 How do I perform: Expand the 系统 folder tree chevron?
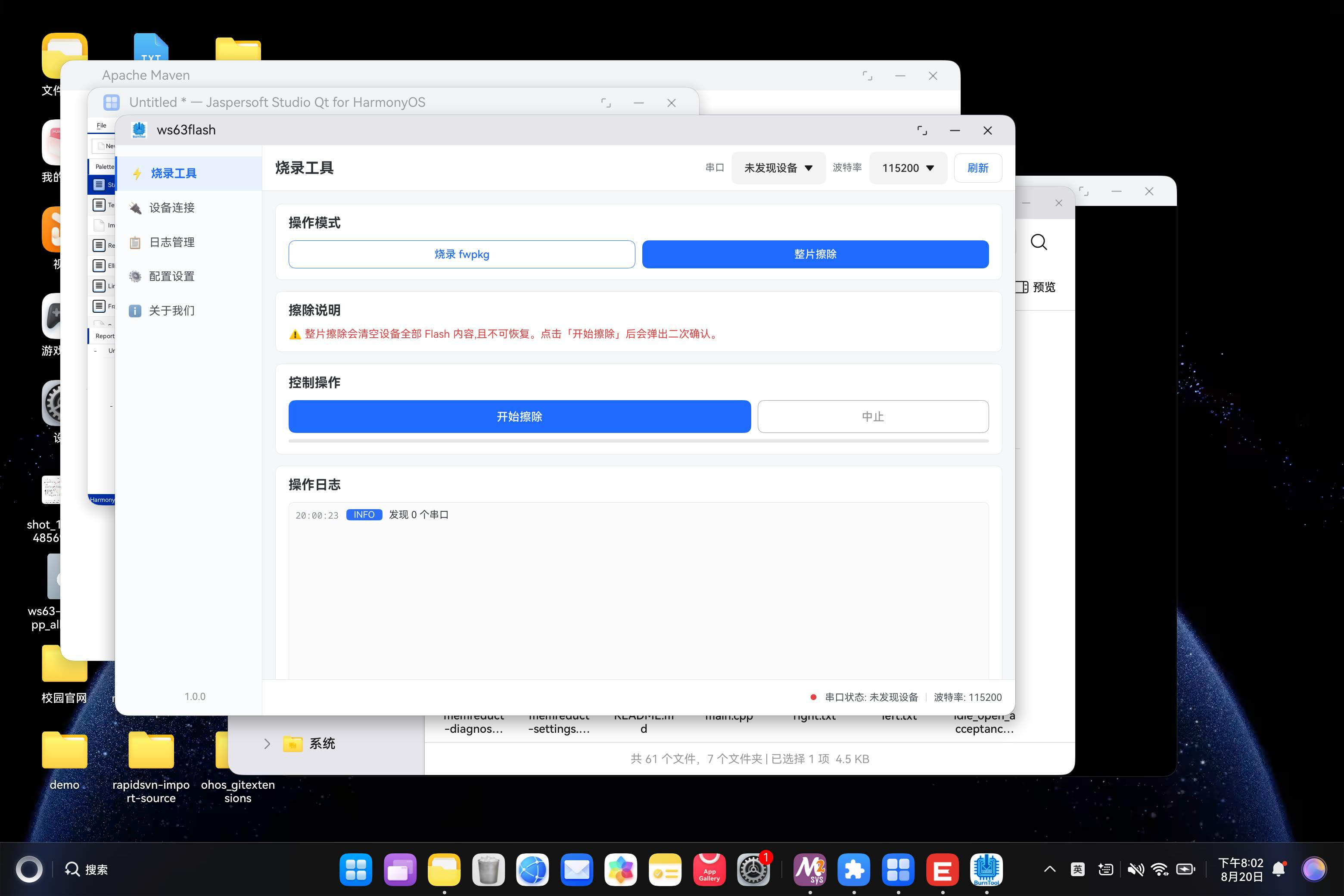(267, 744)
